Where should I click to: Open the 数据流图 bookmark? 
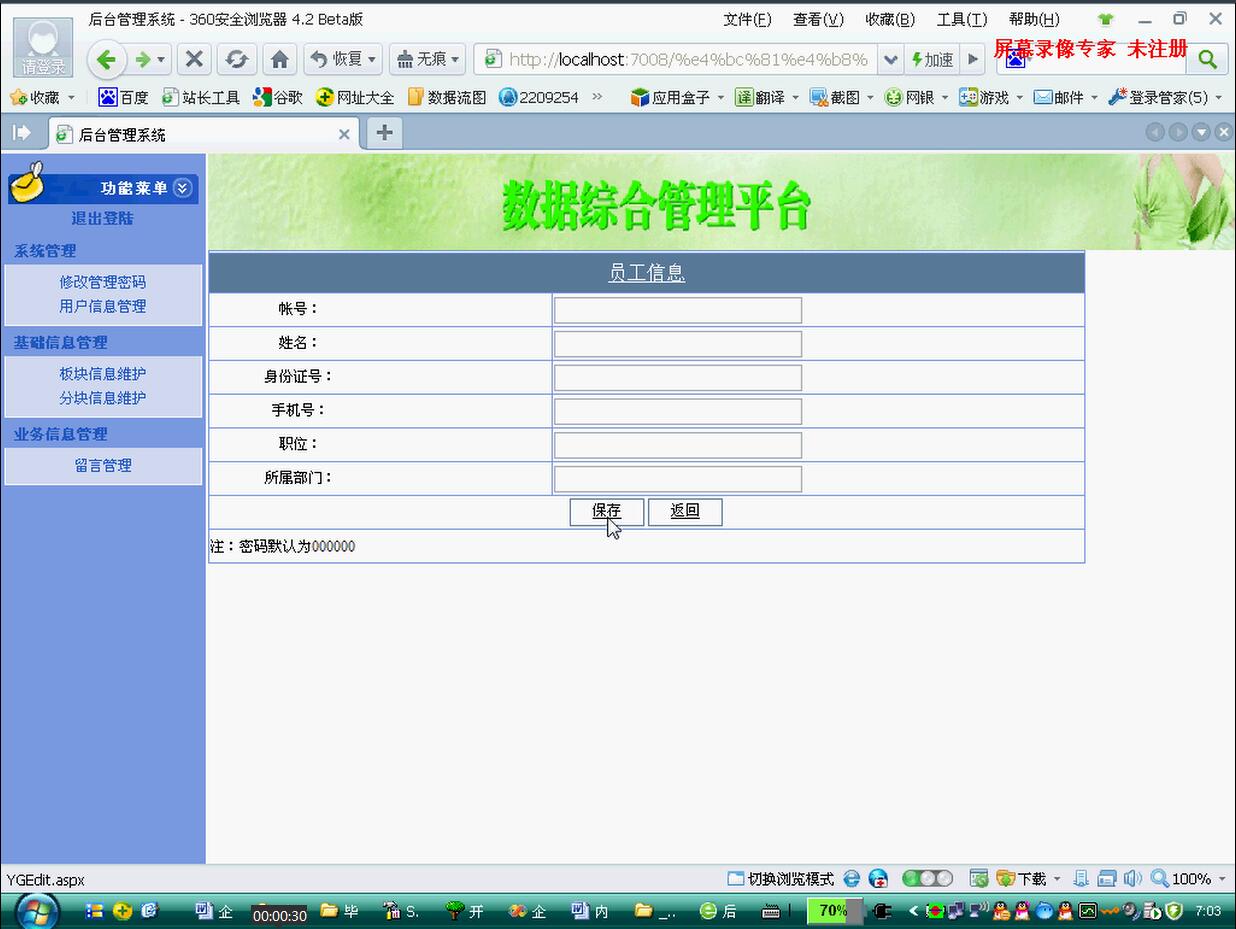pos(447,97)
